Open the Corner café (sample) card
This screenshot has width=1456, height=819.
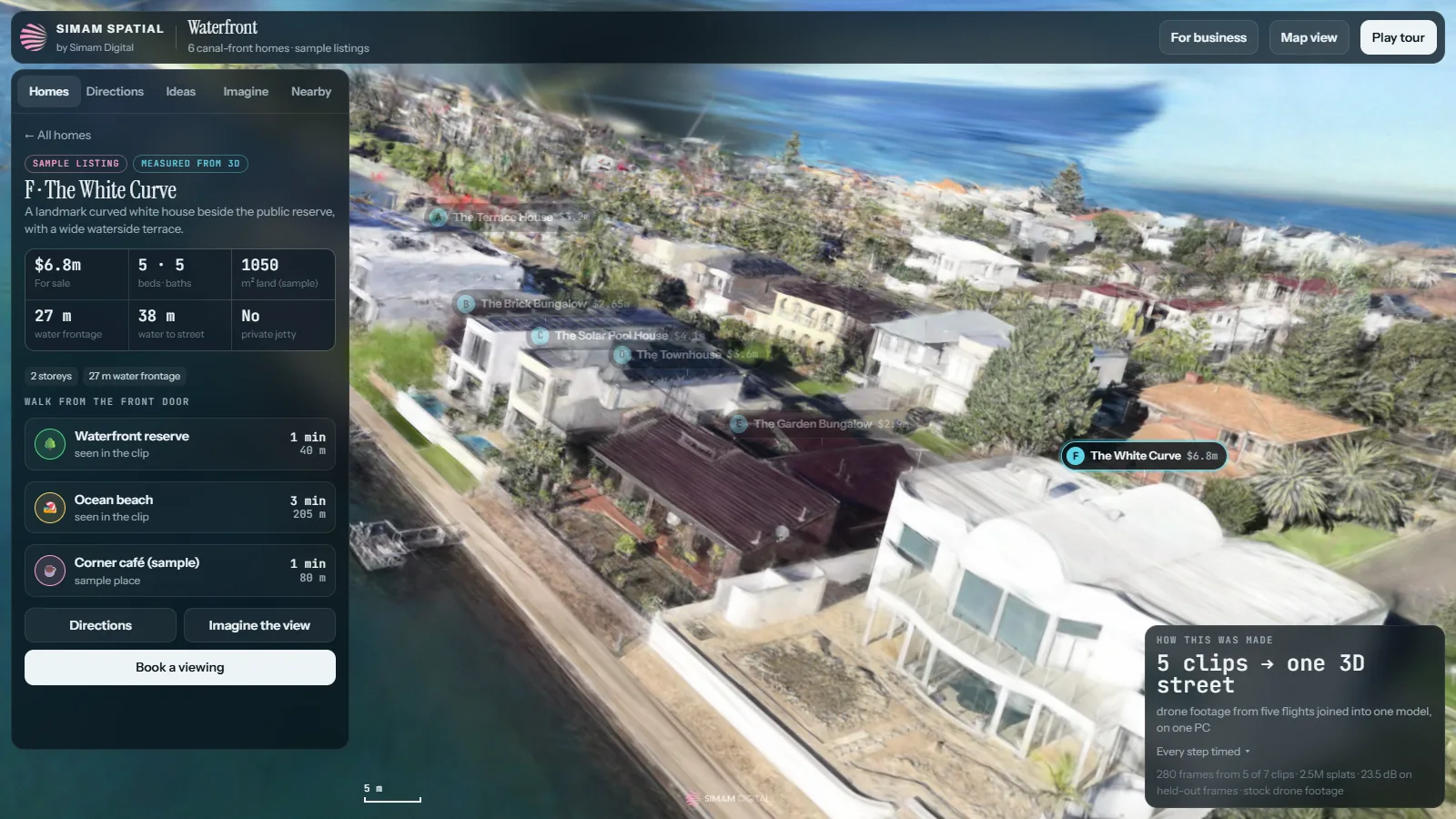[180, 571]
